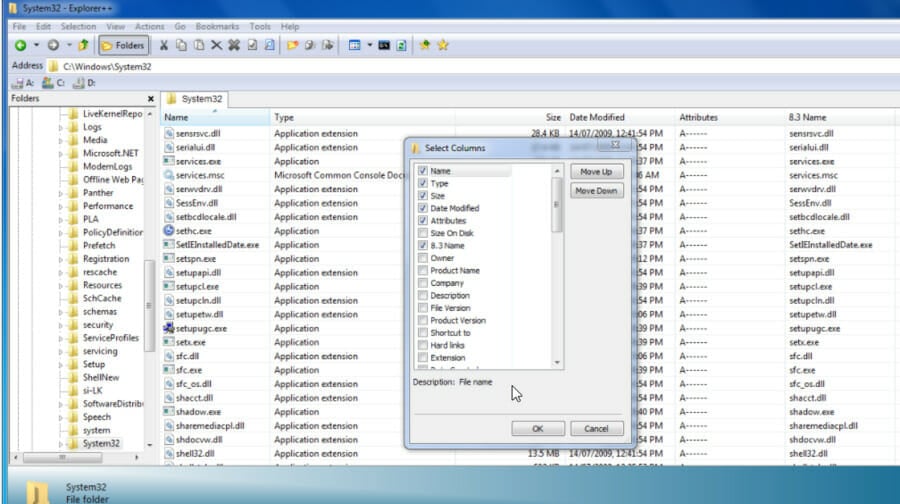
Task: Confirm Select Columns with OK
Action: coord(538,428)
